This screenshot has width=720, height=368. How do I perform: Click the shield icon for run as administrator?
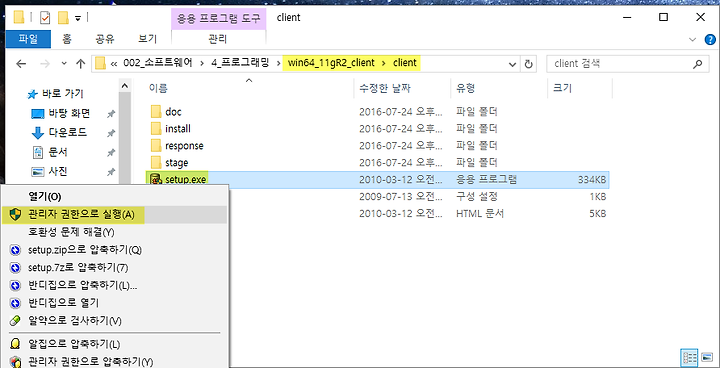point(16,215)
